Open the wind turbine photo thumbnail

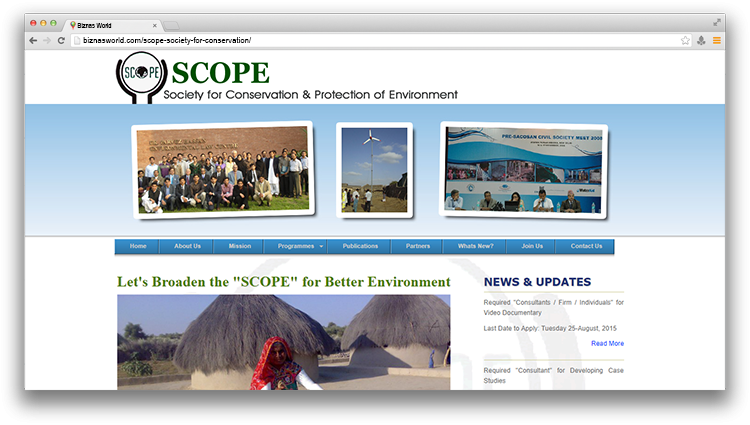374,169
